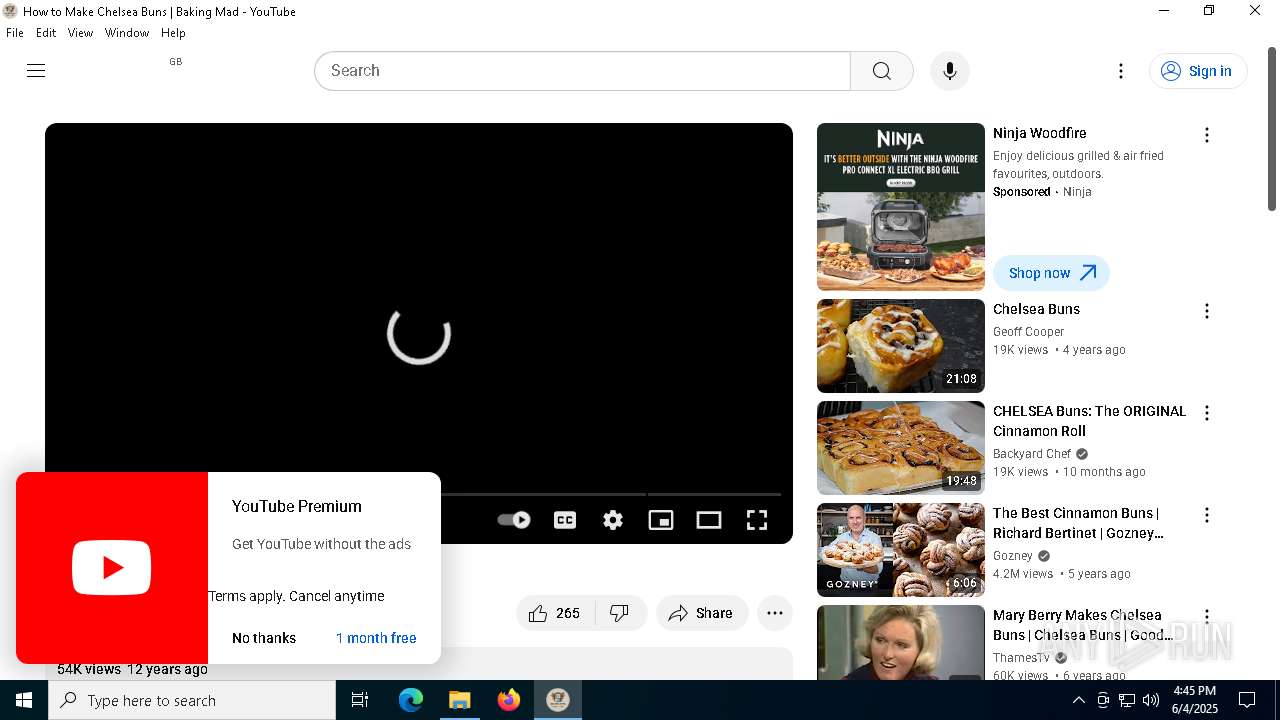
Task: Open the player settings gear
Action: pos(613,520)
